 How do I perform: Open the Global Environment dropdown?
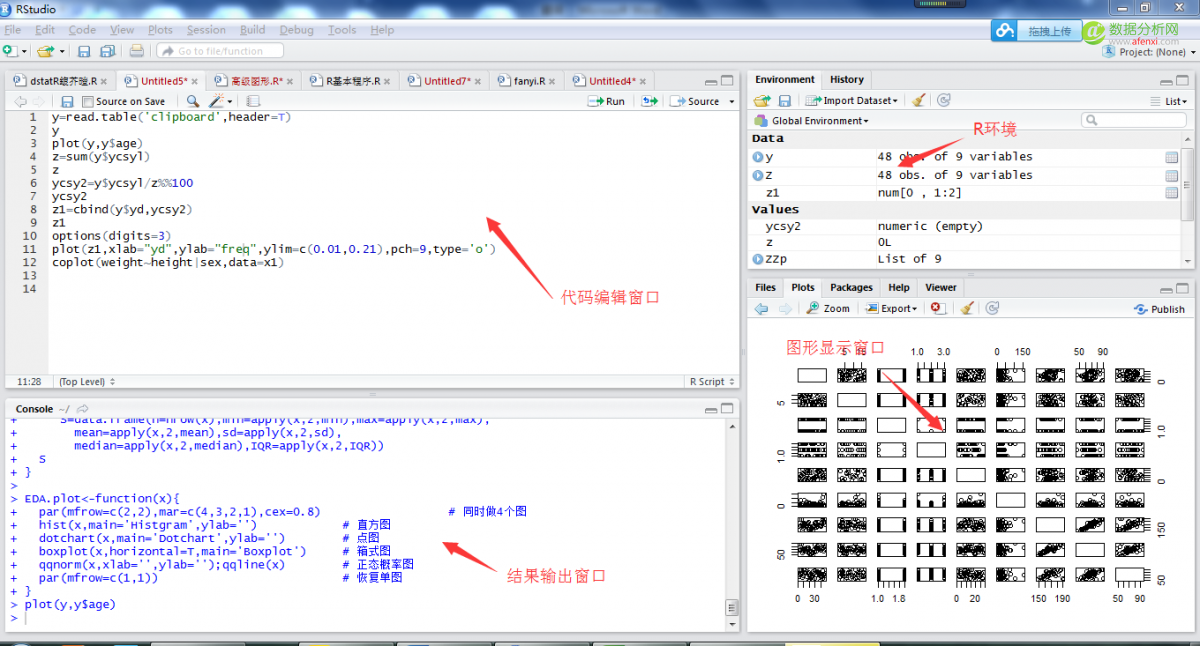813,120
